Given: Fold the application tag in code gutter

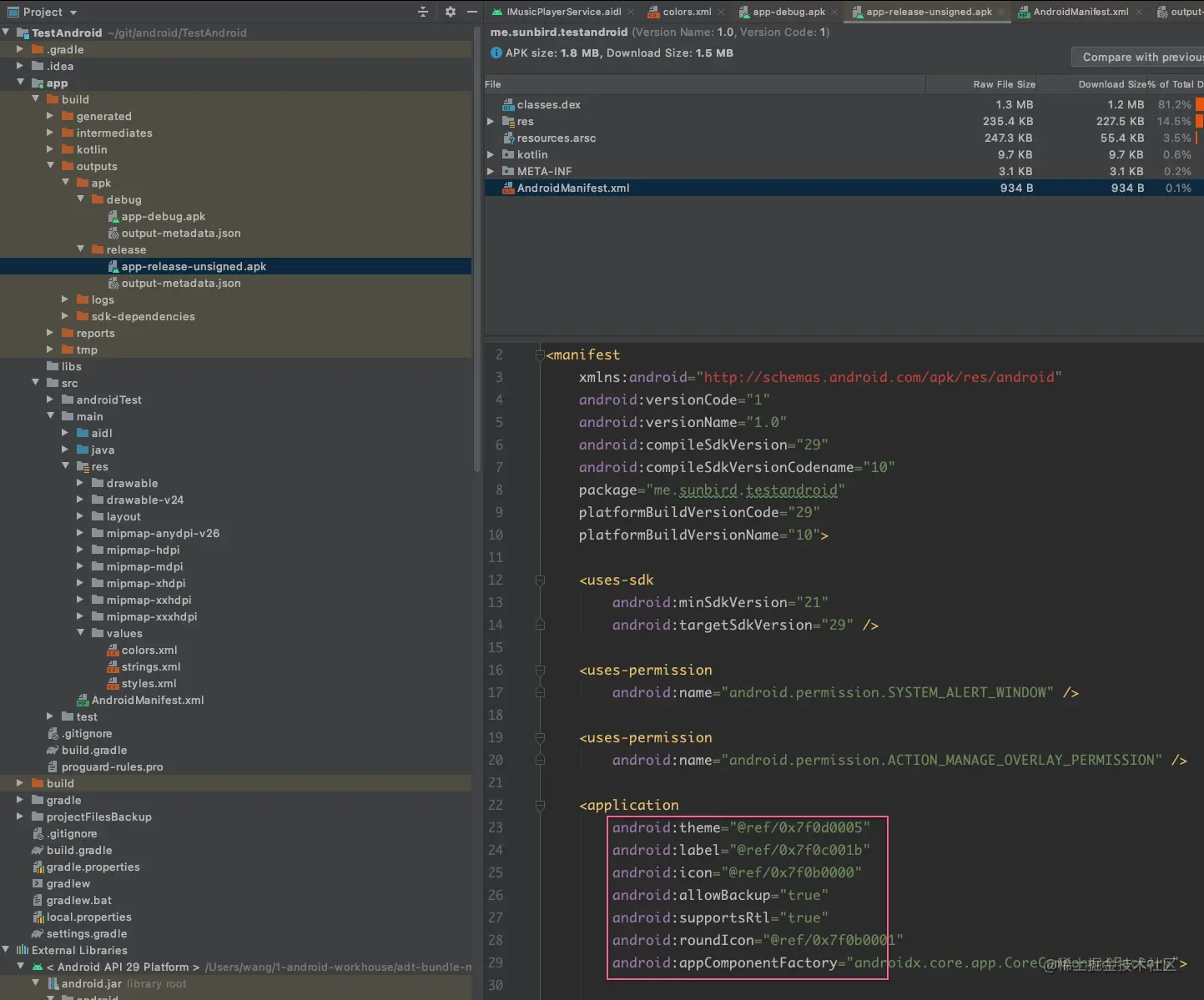Looking at the screenshot, I should (x=540, y=806).
